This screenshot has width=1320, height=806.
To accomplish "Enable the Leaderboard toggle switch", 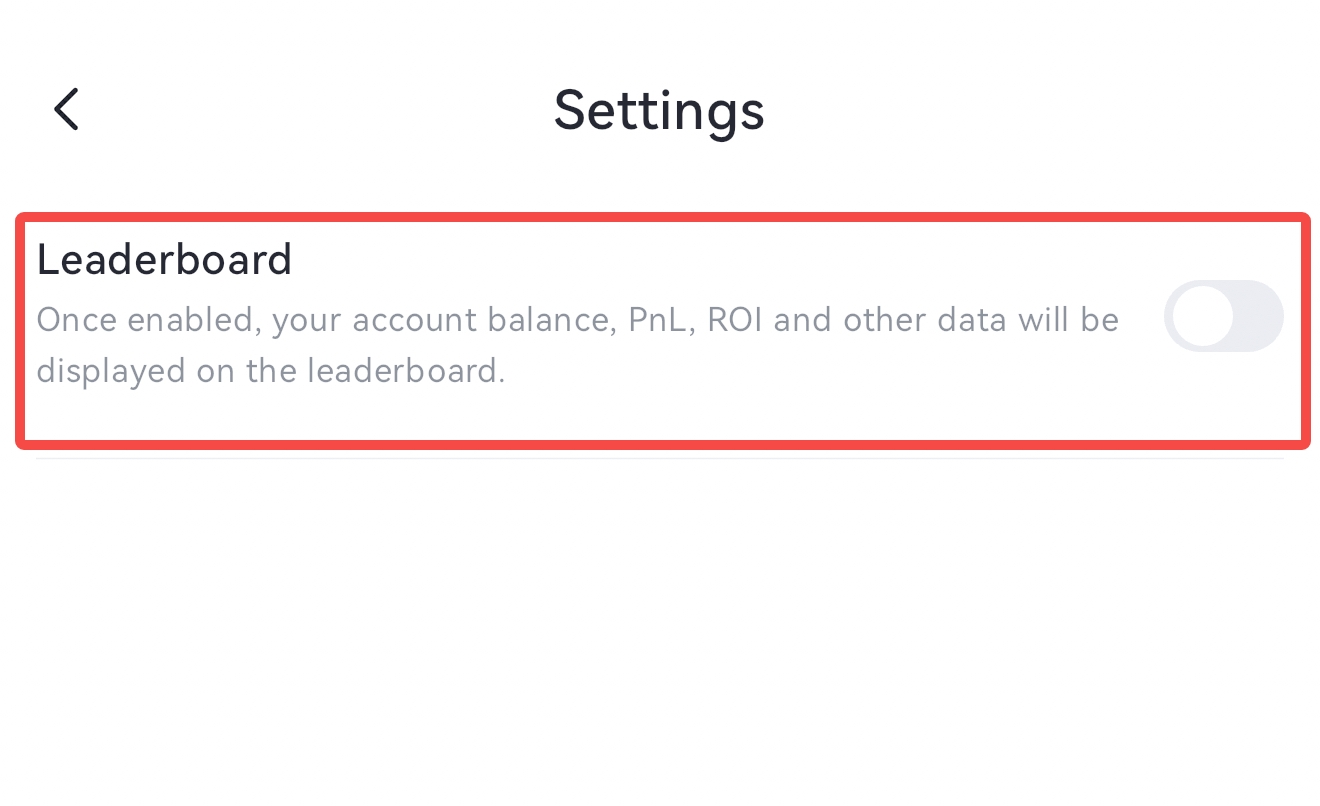I will (x=1223, y=316).
